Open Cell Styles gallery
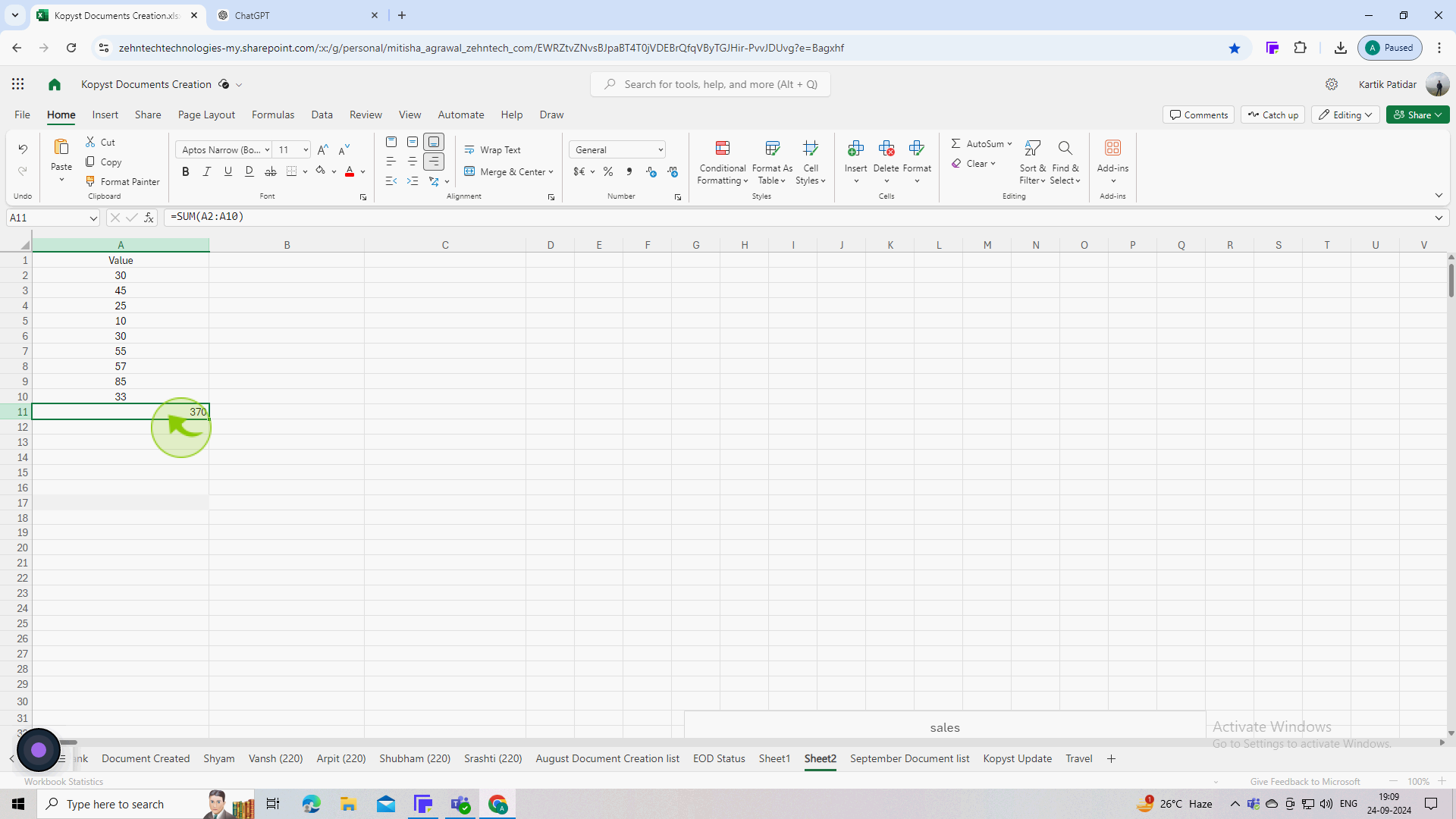 [811, 162]
